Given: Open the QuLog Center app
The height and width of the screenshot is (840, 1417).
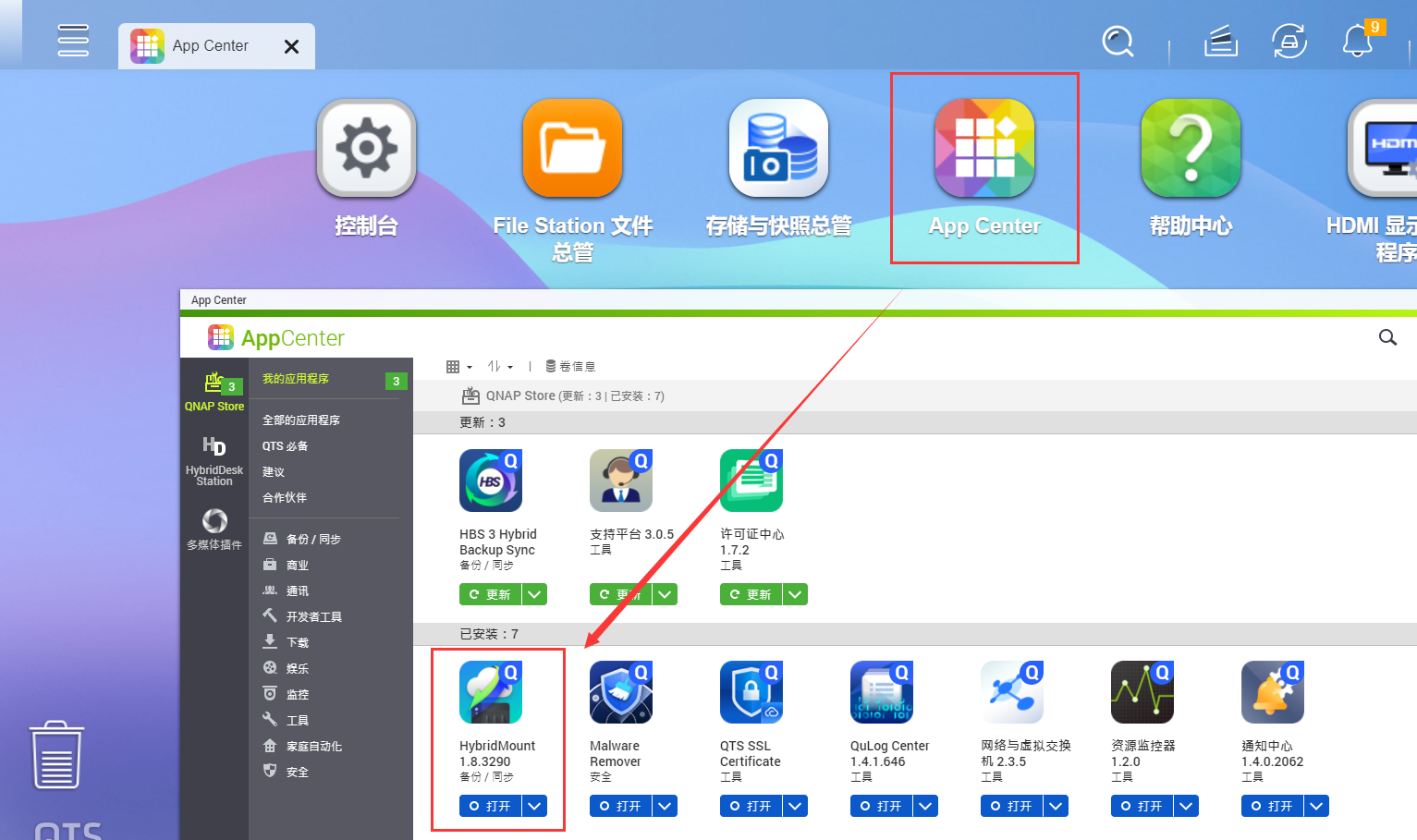Looking at the screenshot, I should click(882, 806).
